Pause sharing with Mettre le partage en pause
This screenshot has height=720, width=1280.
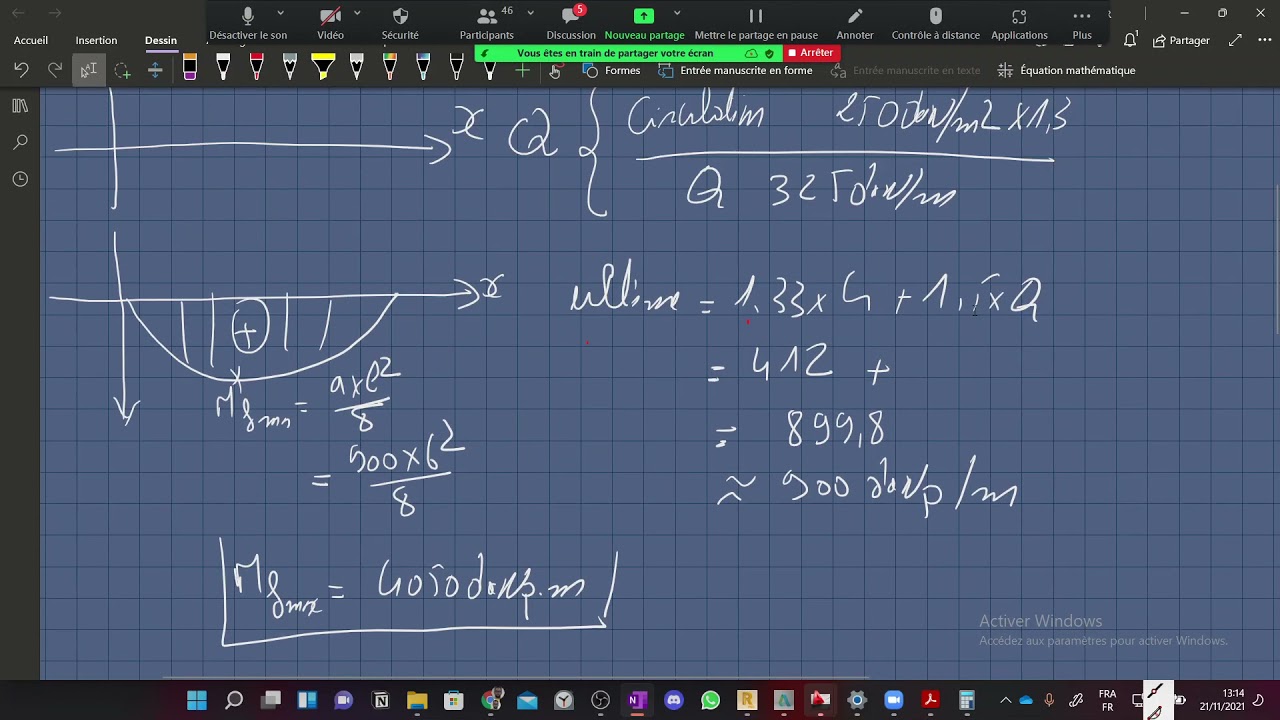coord(756,24)
